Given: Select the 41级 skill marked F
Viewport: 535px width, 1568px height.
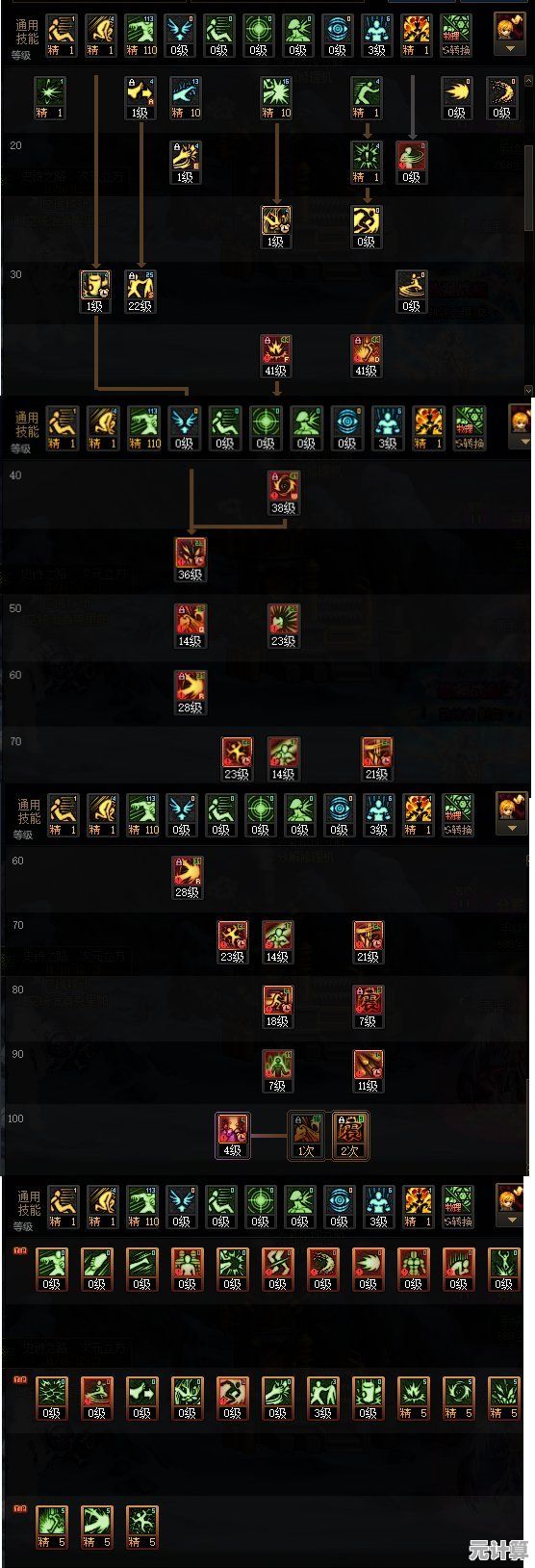Looking at the screenshot, I should 276,356.
